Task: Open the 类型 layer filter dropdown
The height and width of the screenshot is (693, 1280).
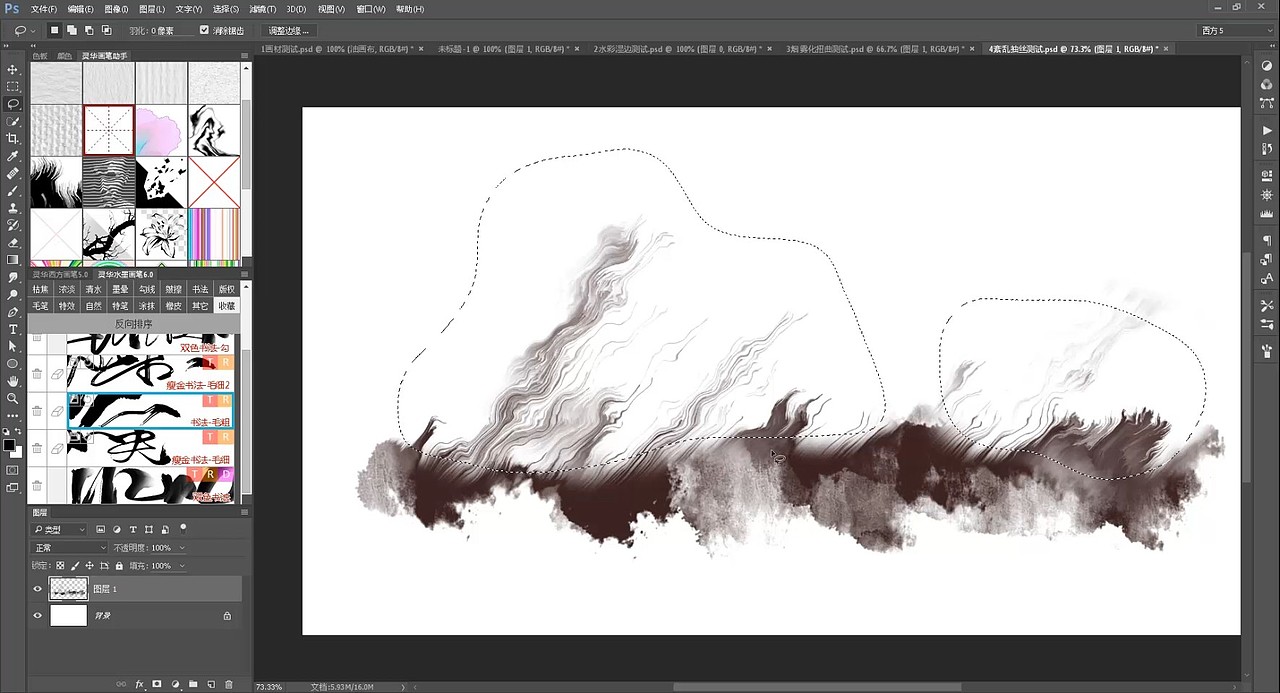Action: click(60, 529)
